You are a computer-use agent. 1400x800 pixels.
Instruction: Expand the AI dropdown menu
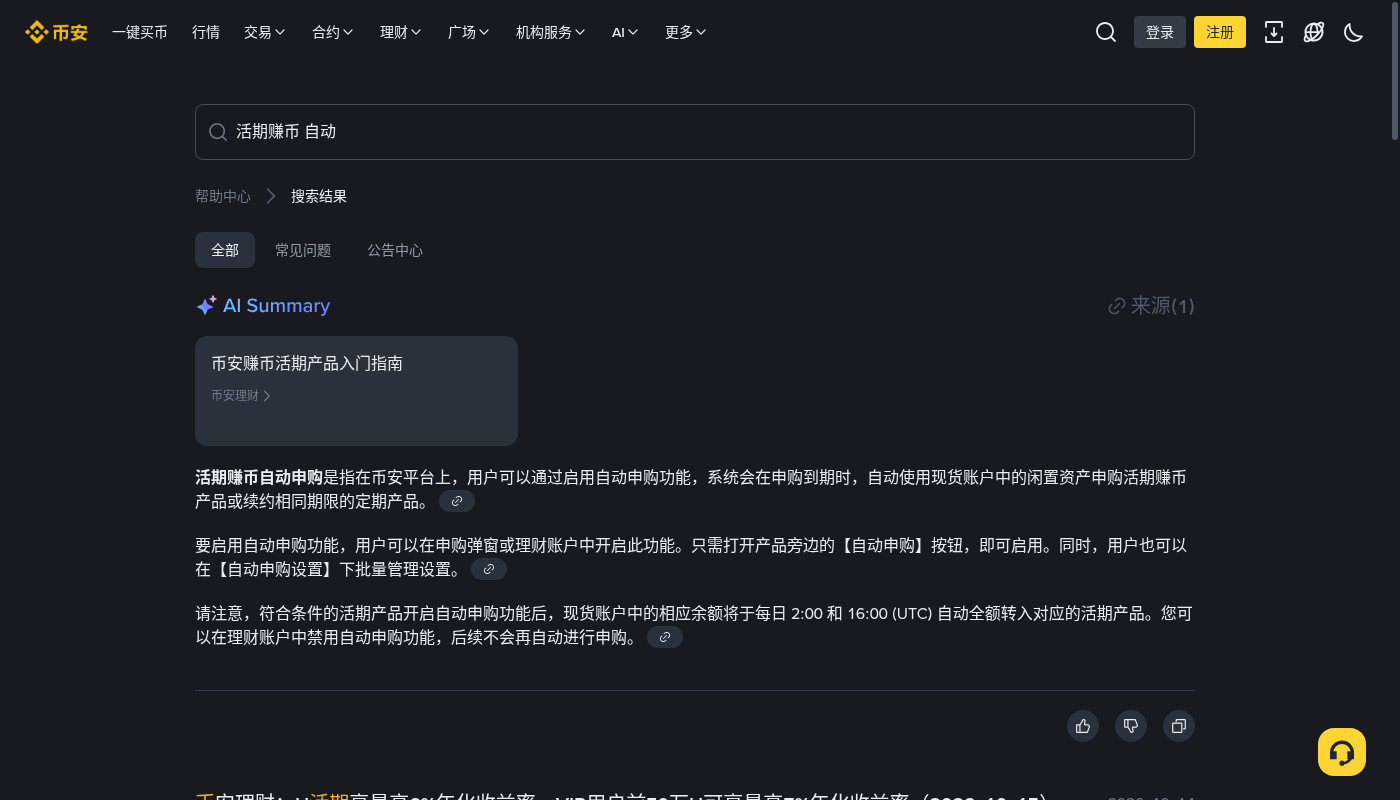pos(625,32)
